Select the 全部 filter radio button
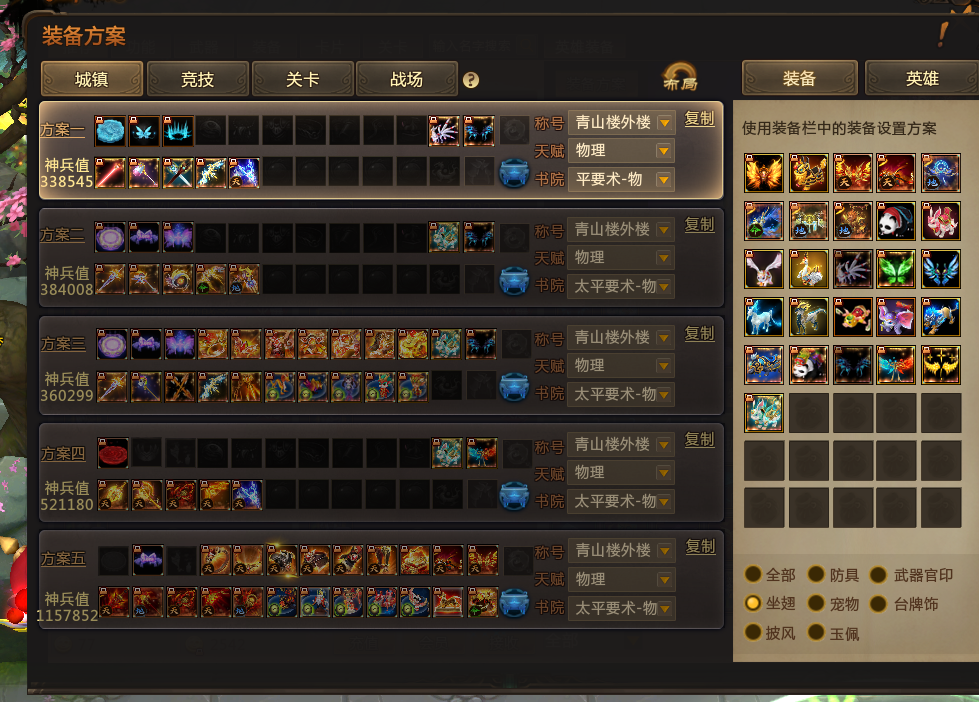 click(753, 574)
